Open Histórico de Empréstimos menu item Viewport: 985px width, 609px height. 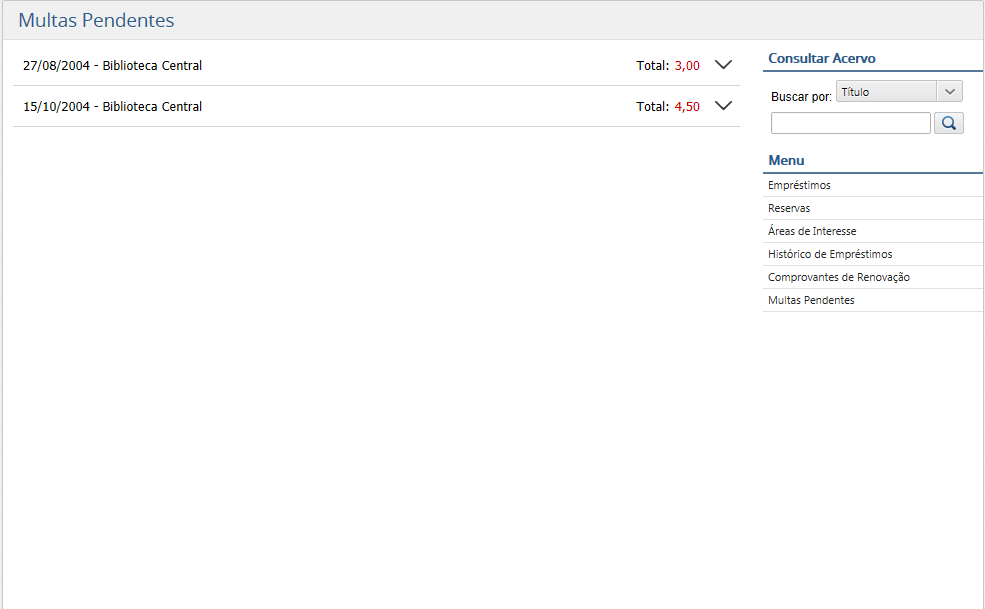pos(830,254)
